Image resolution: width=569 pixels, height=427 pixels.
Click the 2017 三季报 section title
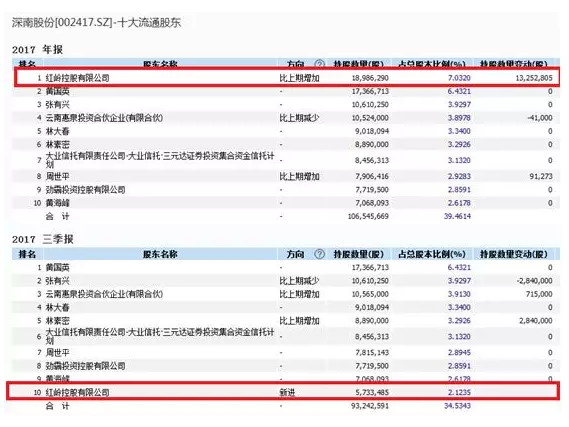coord(43,239)
